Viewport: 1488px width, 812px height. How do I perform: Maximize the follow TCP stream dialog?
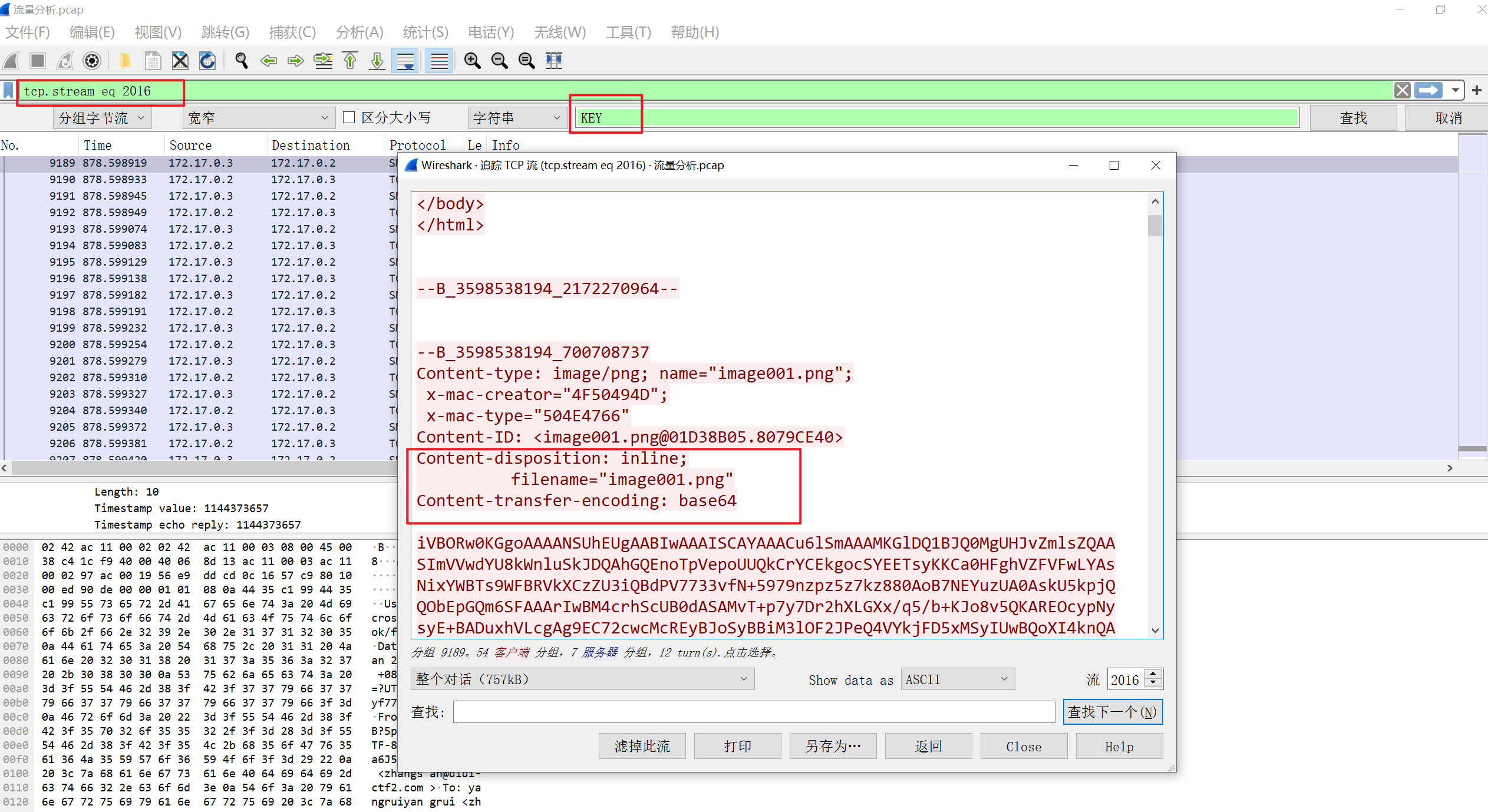point(1114,166)
